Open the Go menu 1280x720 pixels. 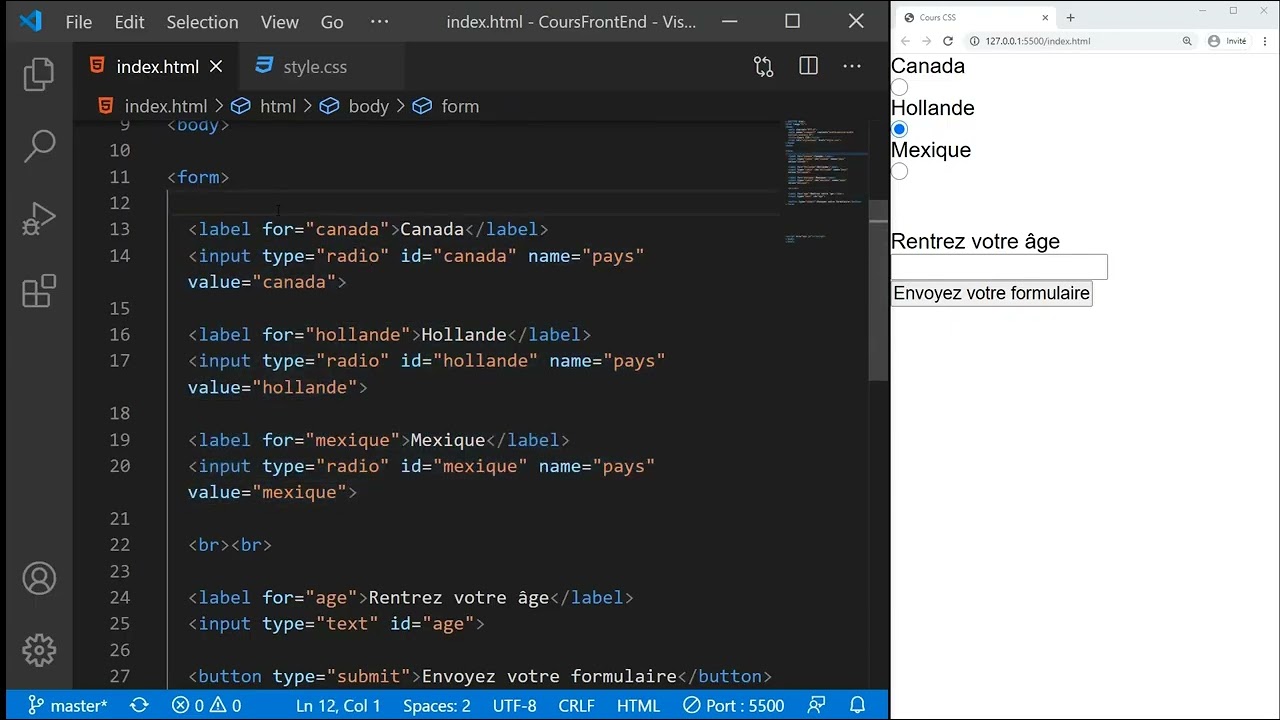click(332, 21)
